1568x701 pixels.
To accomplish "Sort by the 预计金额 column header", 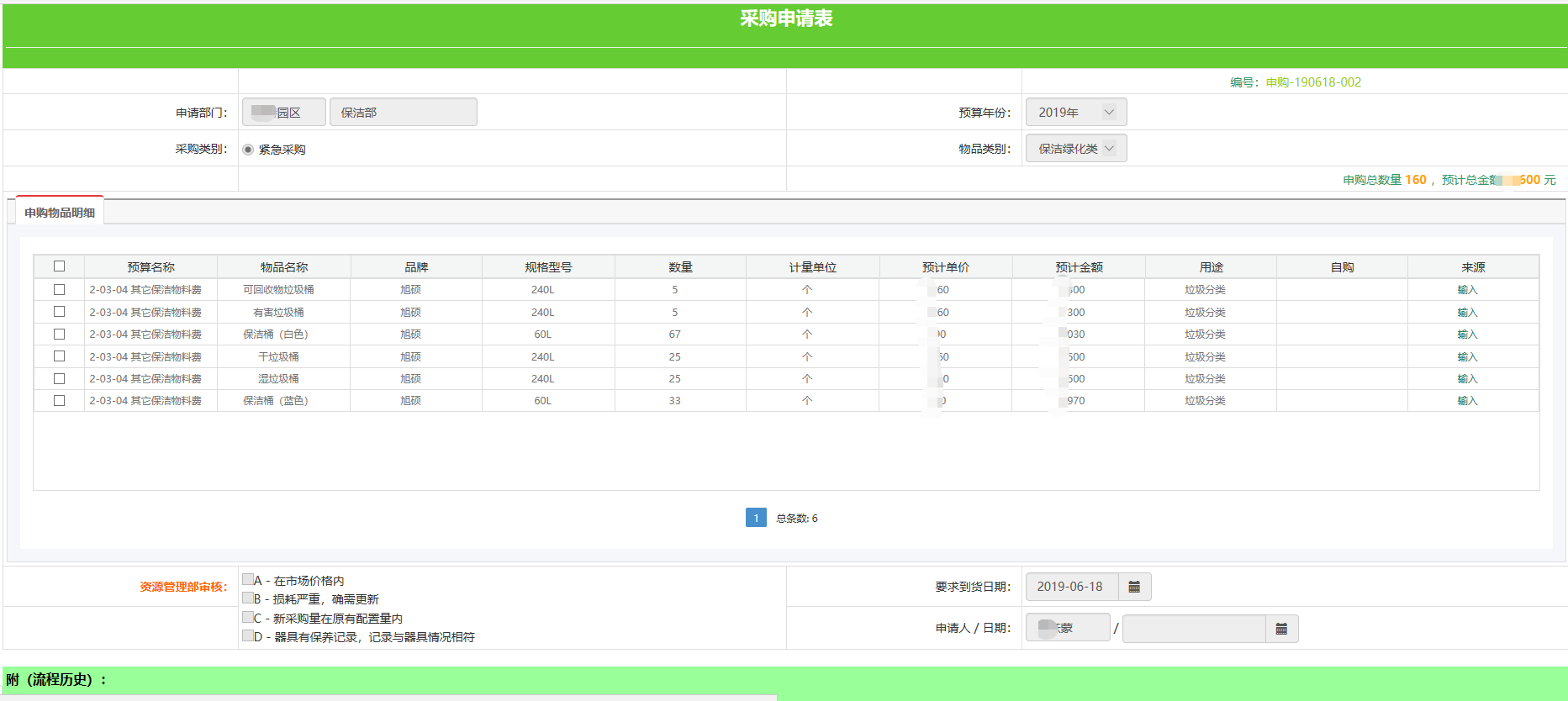I will (1079, 267).
